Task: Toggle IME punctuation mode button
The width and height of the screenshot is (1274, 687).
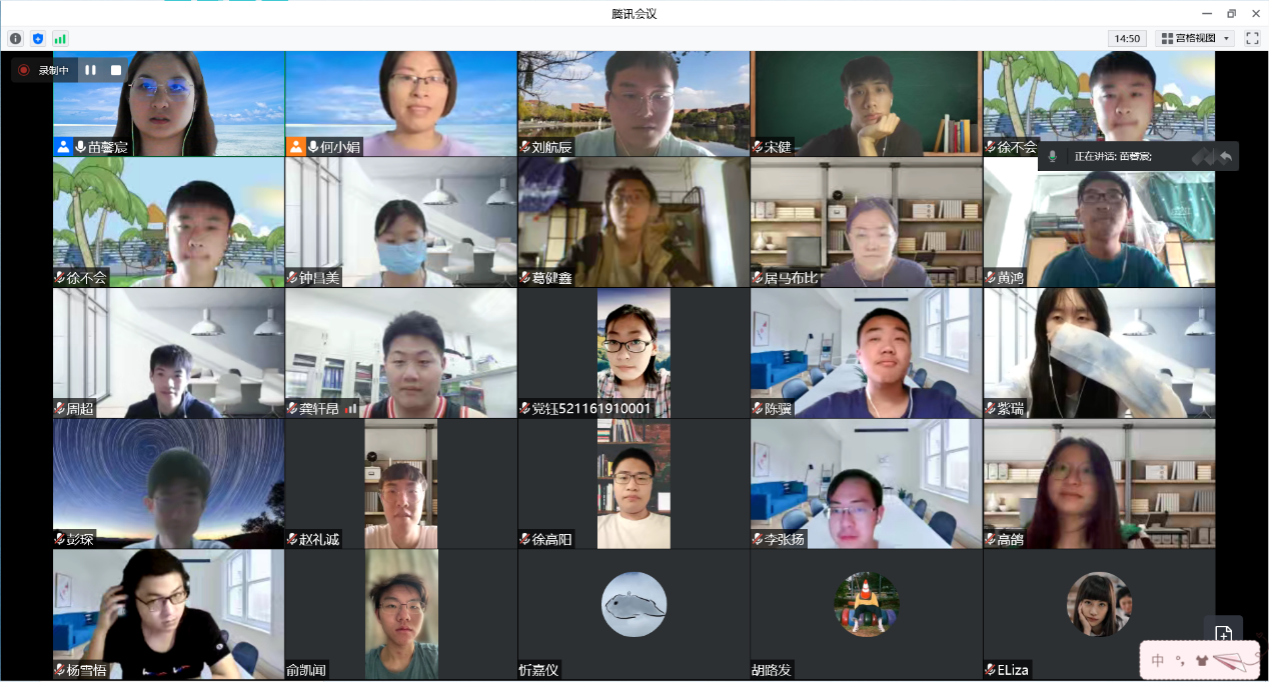Action: click(1180, 661)
